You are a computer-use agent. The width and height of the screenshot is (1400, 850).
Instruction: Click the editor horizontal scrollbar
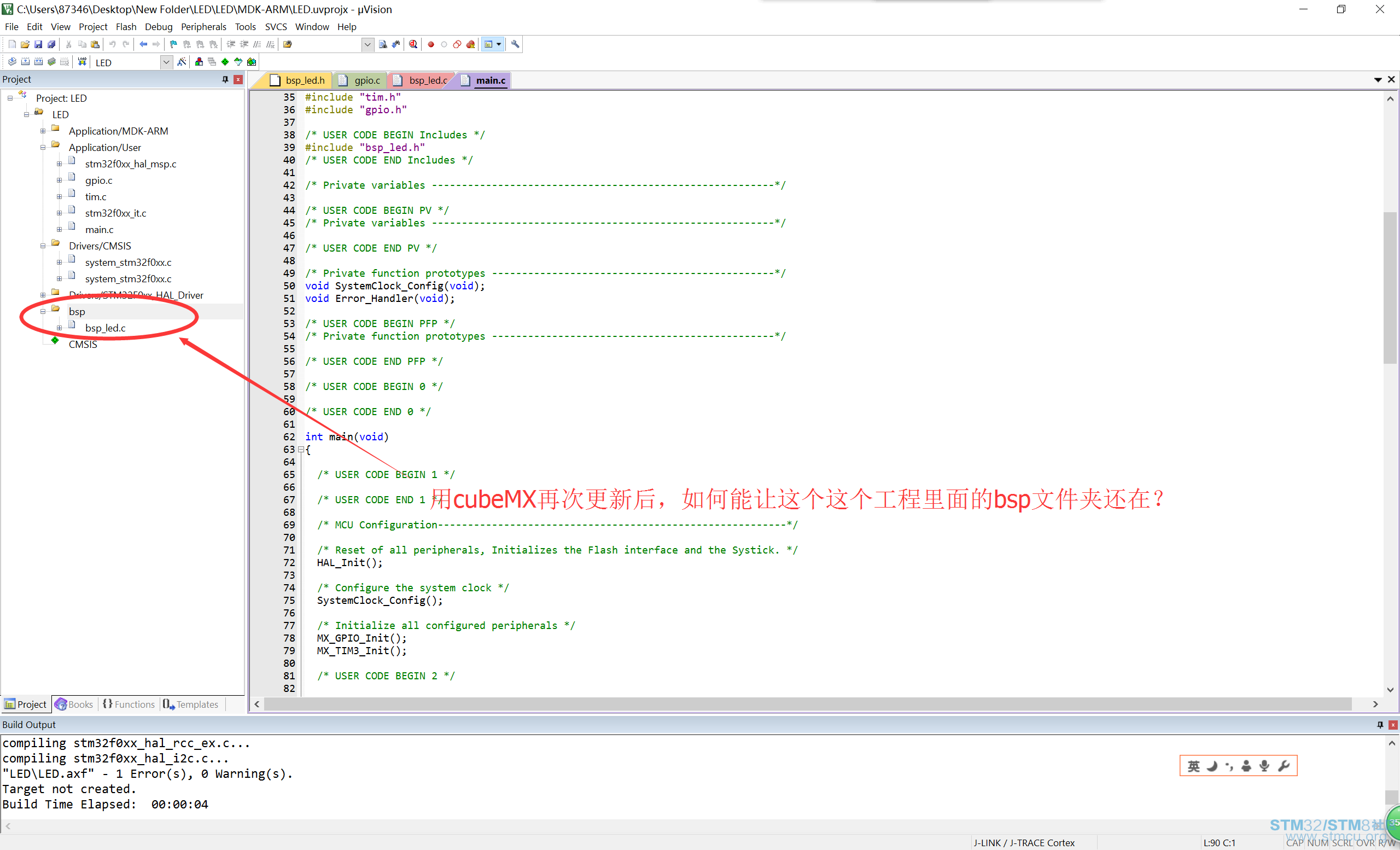click(x=807, y=704)
